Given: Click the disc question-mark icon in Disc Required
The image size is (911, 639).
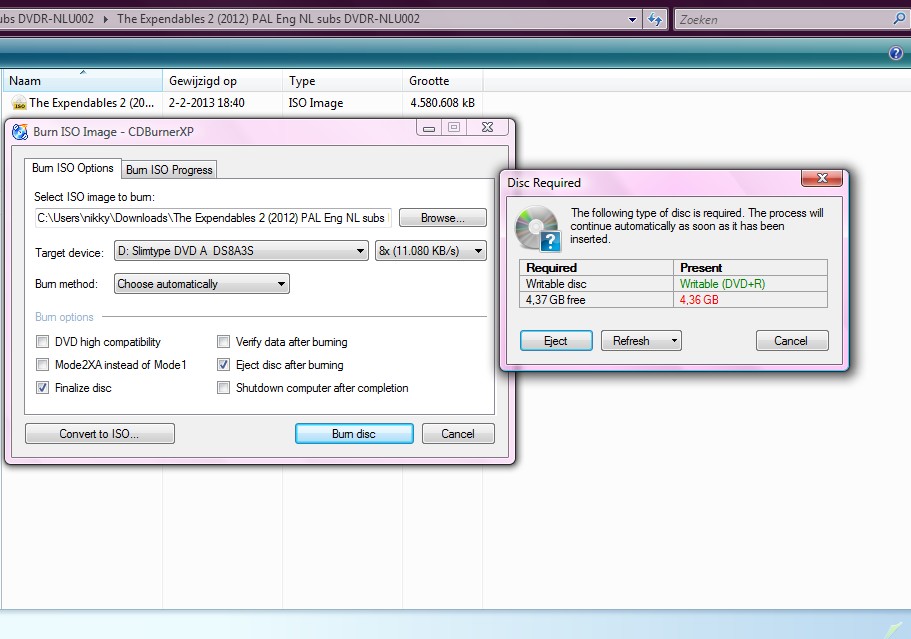Looking at the screenshot, I should 538,228.
